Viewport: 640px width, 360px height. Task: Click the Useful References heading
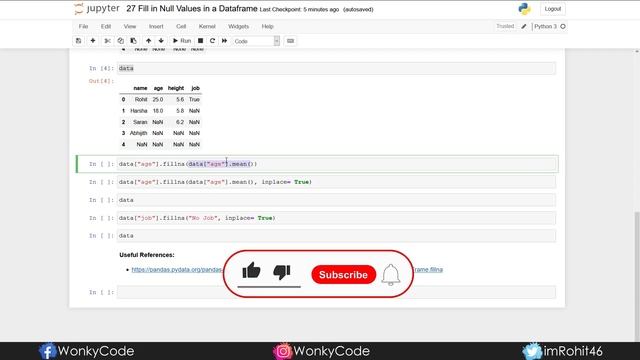pyautogui.click(x=147, y=255)
